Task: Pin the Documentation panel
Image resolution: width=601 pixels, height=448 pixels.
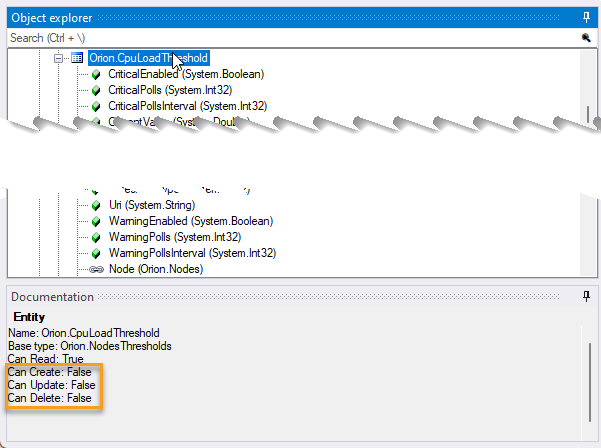Action: (x=586, y=296)
